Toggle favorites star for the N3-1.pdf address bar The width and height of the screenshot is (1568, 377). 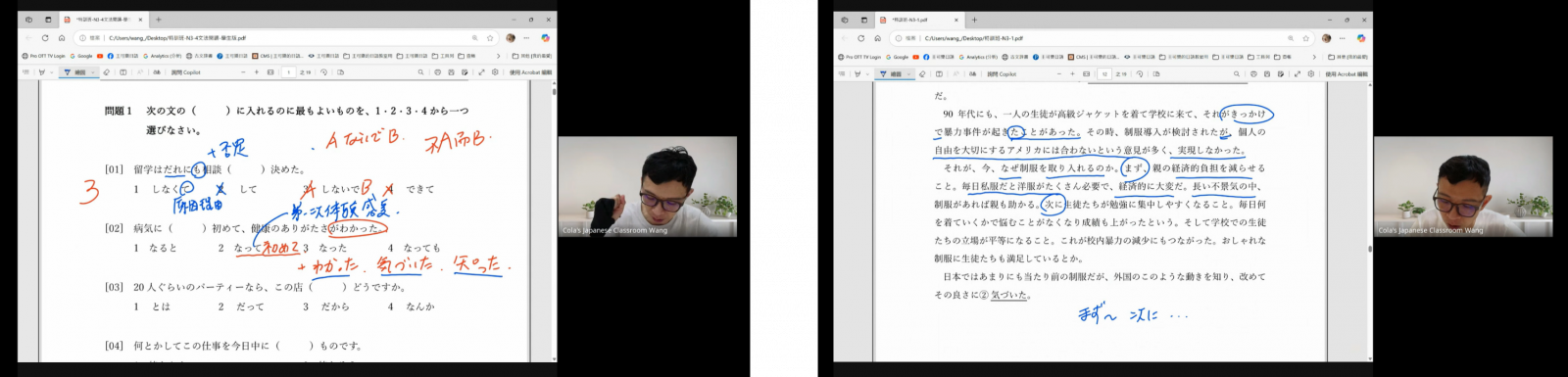coord(1305,38)
